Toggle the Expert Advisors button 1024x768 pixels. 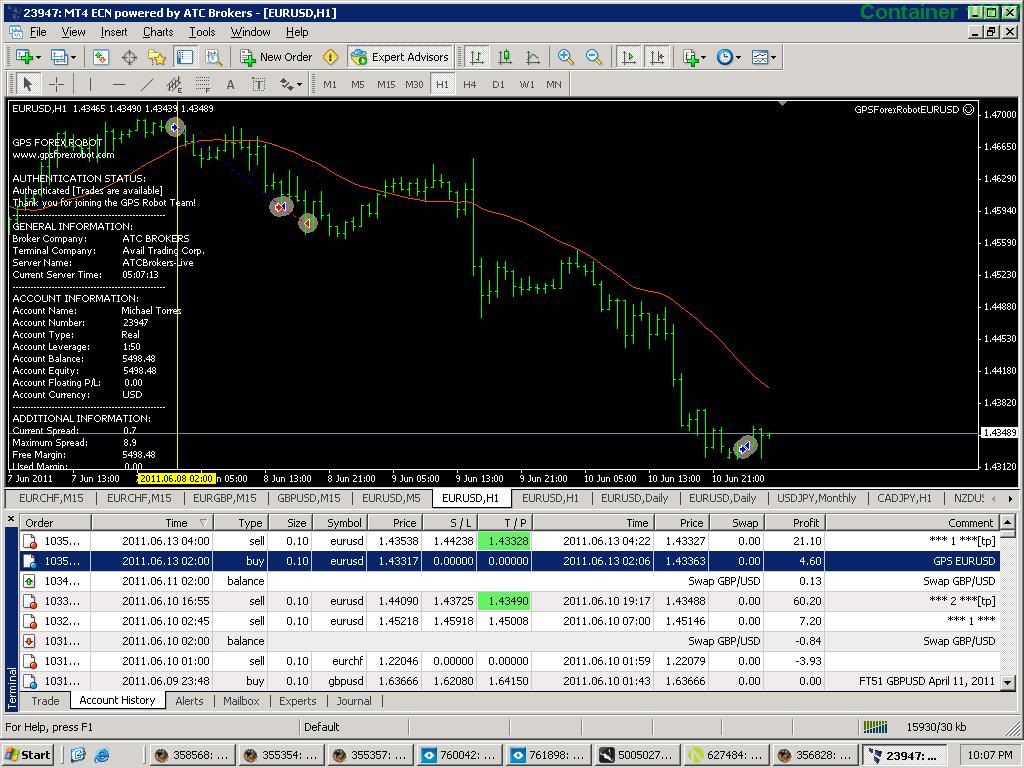(400, 57)
